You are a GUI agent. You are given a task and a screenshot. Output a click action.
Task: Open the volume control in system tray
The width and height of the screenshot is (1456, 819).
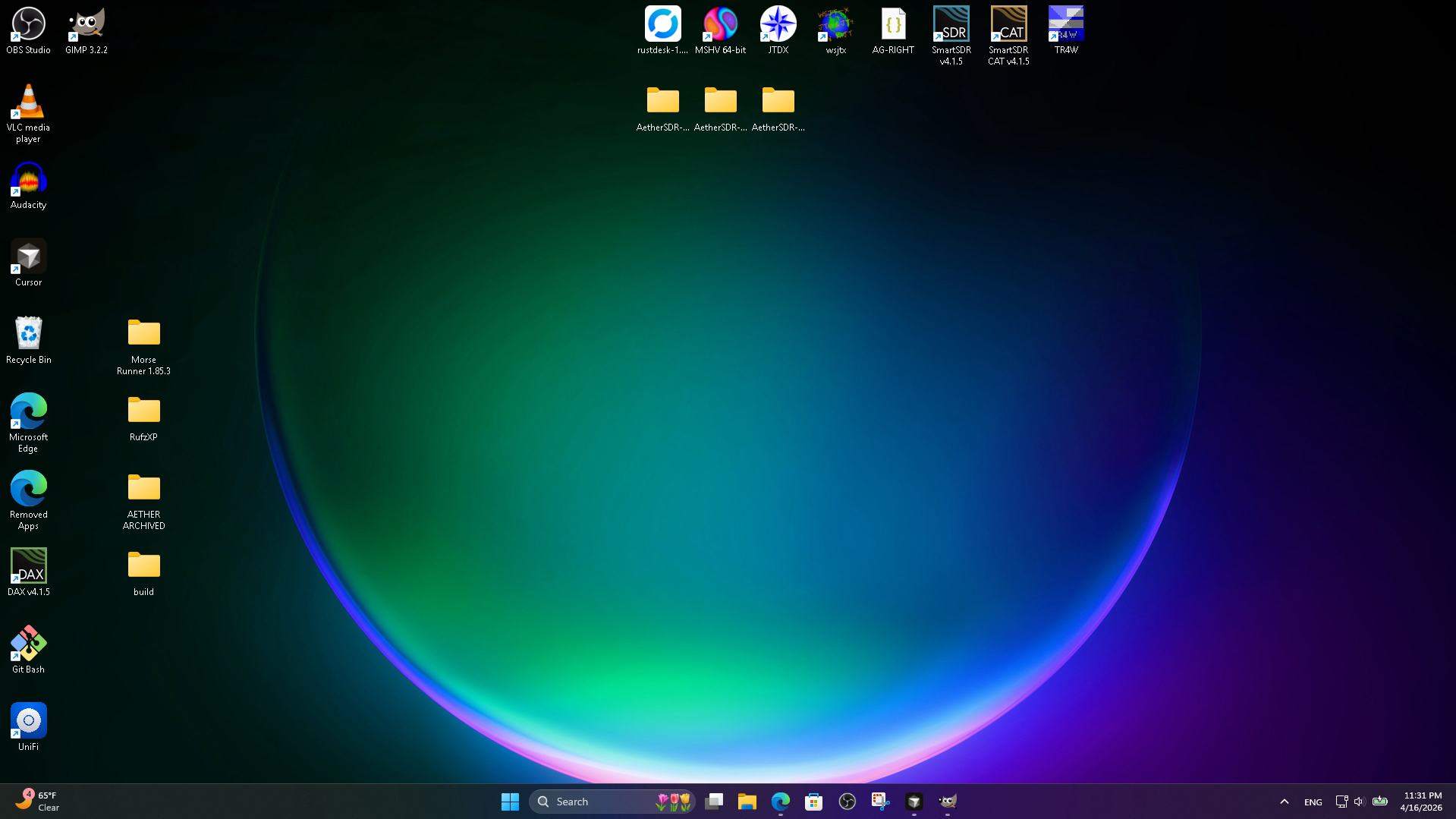[1359, 802]
